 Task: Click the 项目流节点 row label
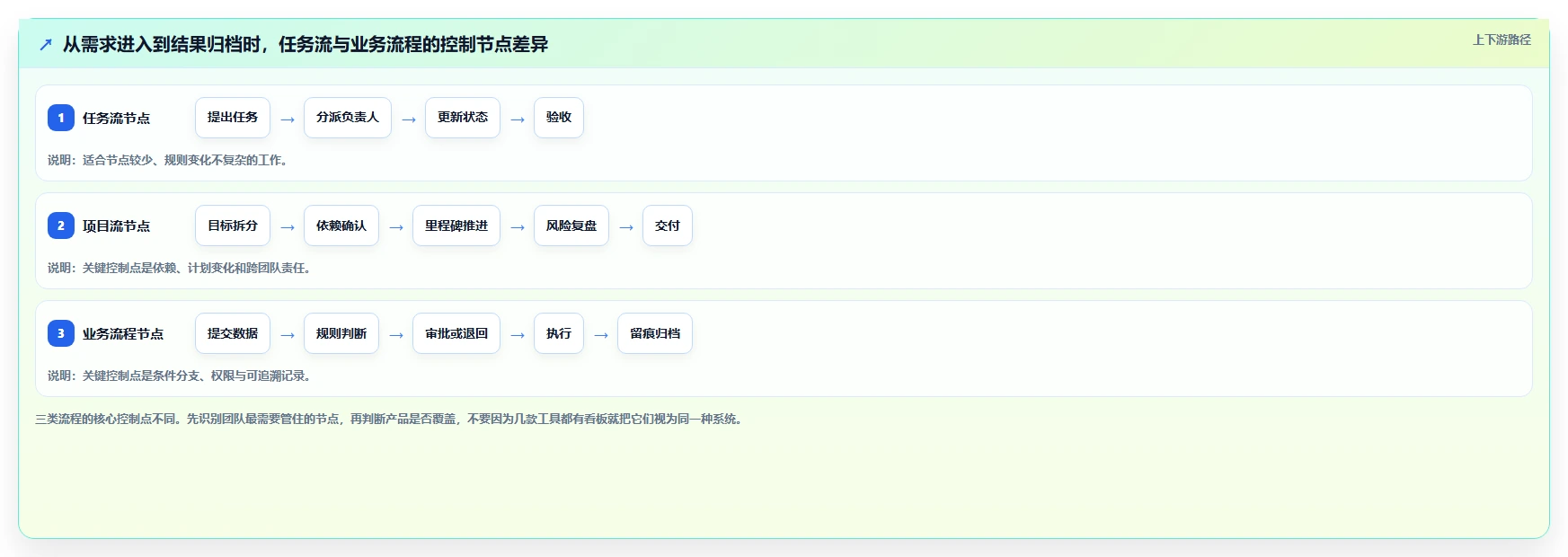pyautogui.click(x=117, y=225)
